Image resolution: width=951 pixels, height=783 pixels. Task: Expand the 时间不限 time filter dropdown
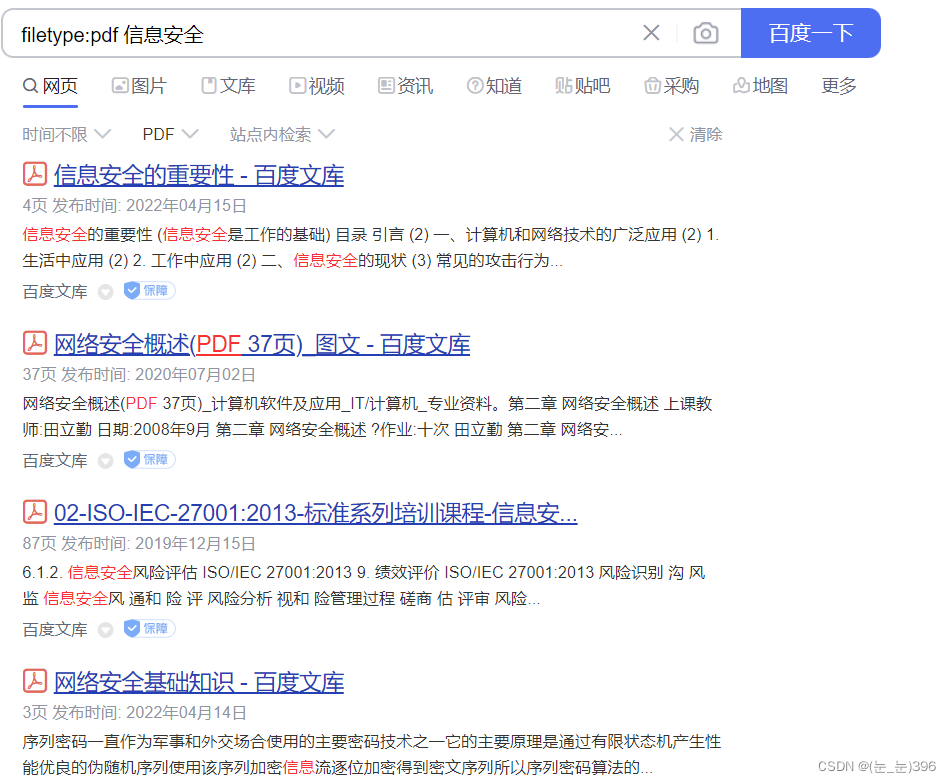click(x=67, y=134)
